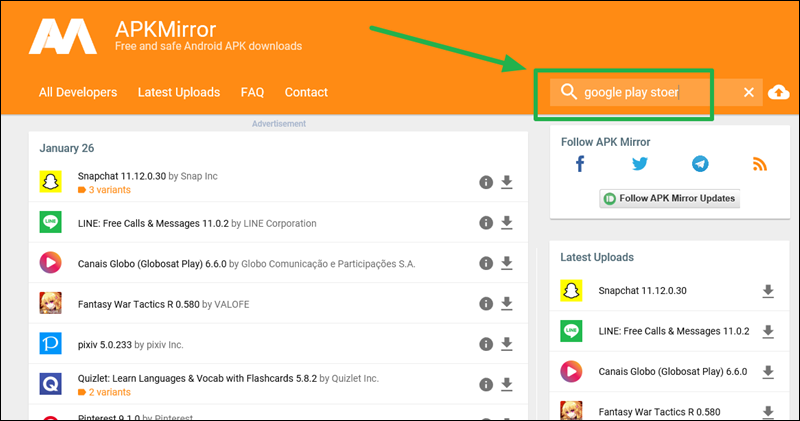This screenshot has width=800, height=421.
Task: Show info for Quizlet 5.8.2
Action: click(486, 385)
